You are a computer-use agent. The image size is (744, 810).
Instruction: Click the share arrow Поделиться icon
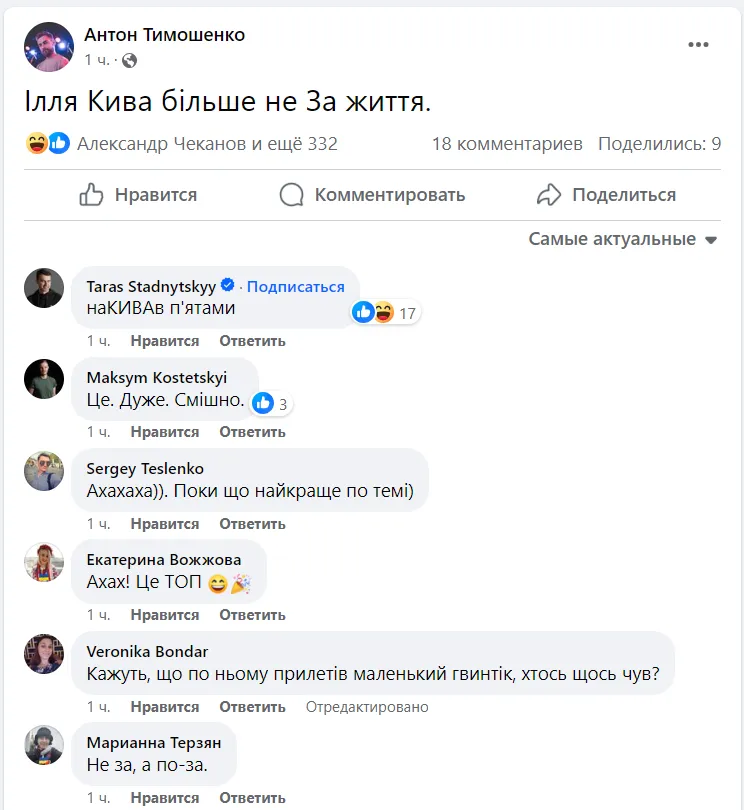(549, 194)
